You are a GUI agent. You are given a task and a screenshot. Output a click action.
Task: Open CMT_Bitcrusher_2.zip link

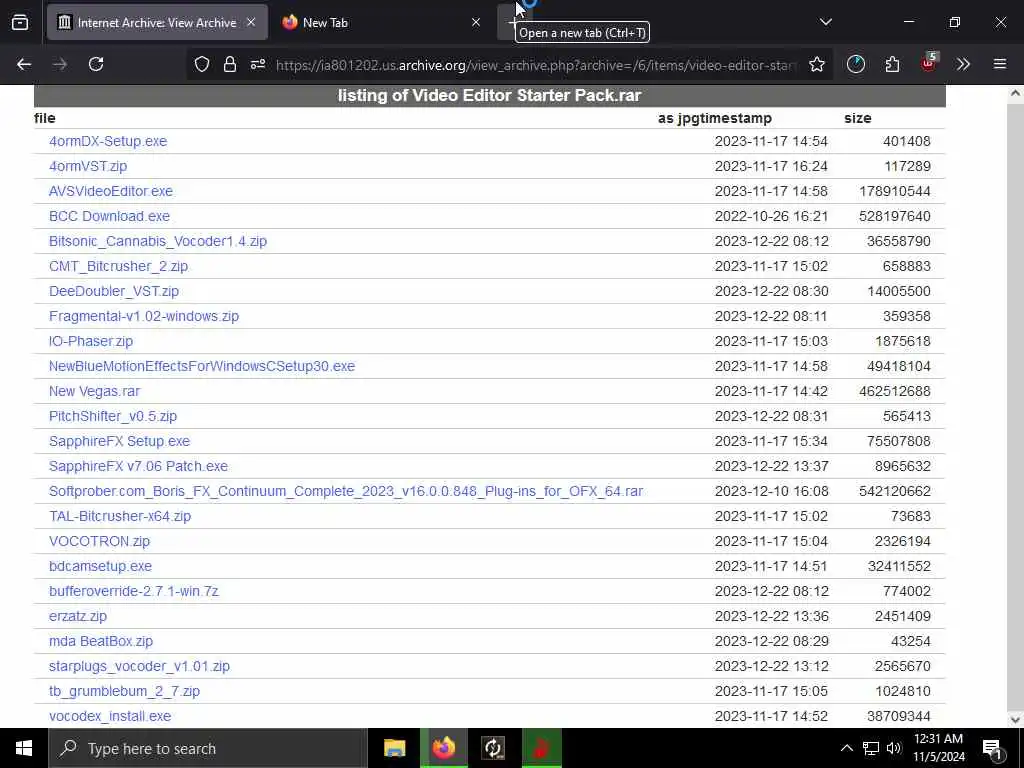click(x=118, y=266)
